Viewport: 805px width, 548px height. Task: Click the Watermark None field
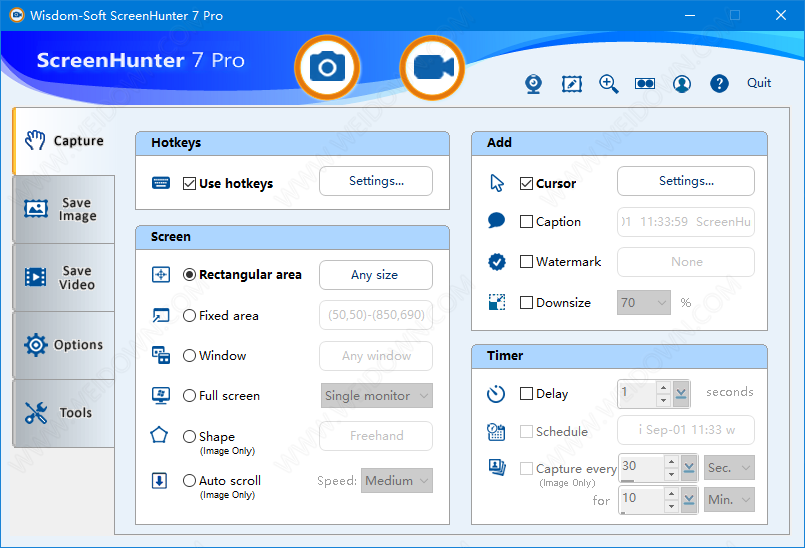[x=686, y=262]
